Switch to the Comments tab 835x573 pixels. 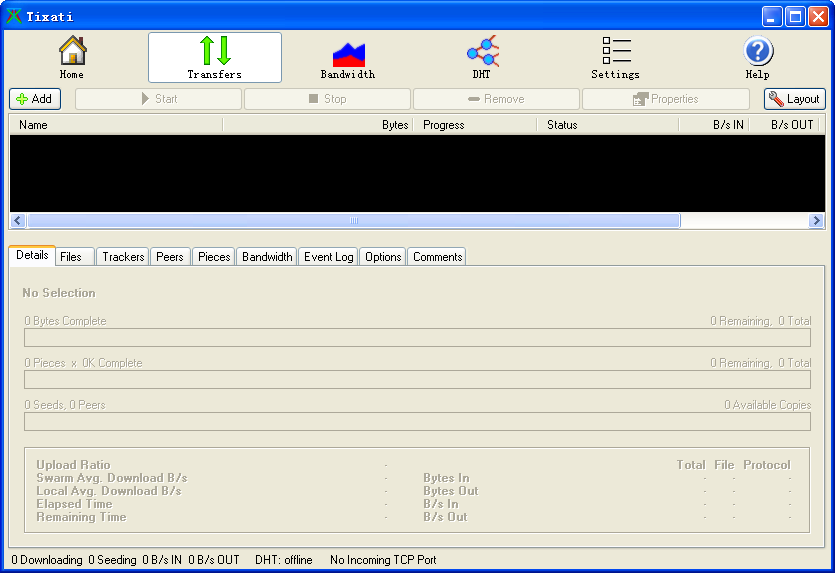pyautogui.click(x=437, y=257)
